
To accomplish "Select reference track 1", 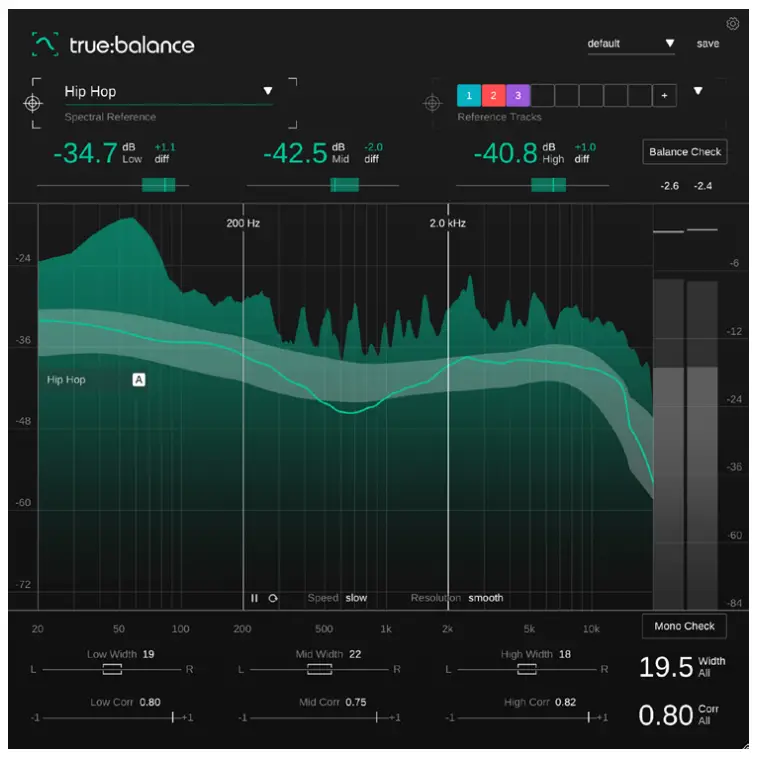I will point(469,95).
